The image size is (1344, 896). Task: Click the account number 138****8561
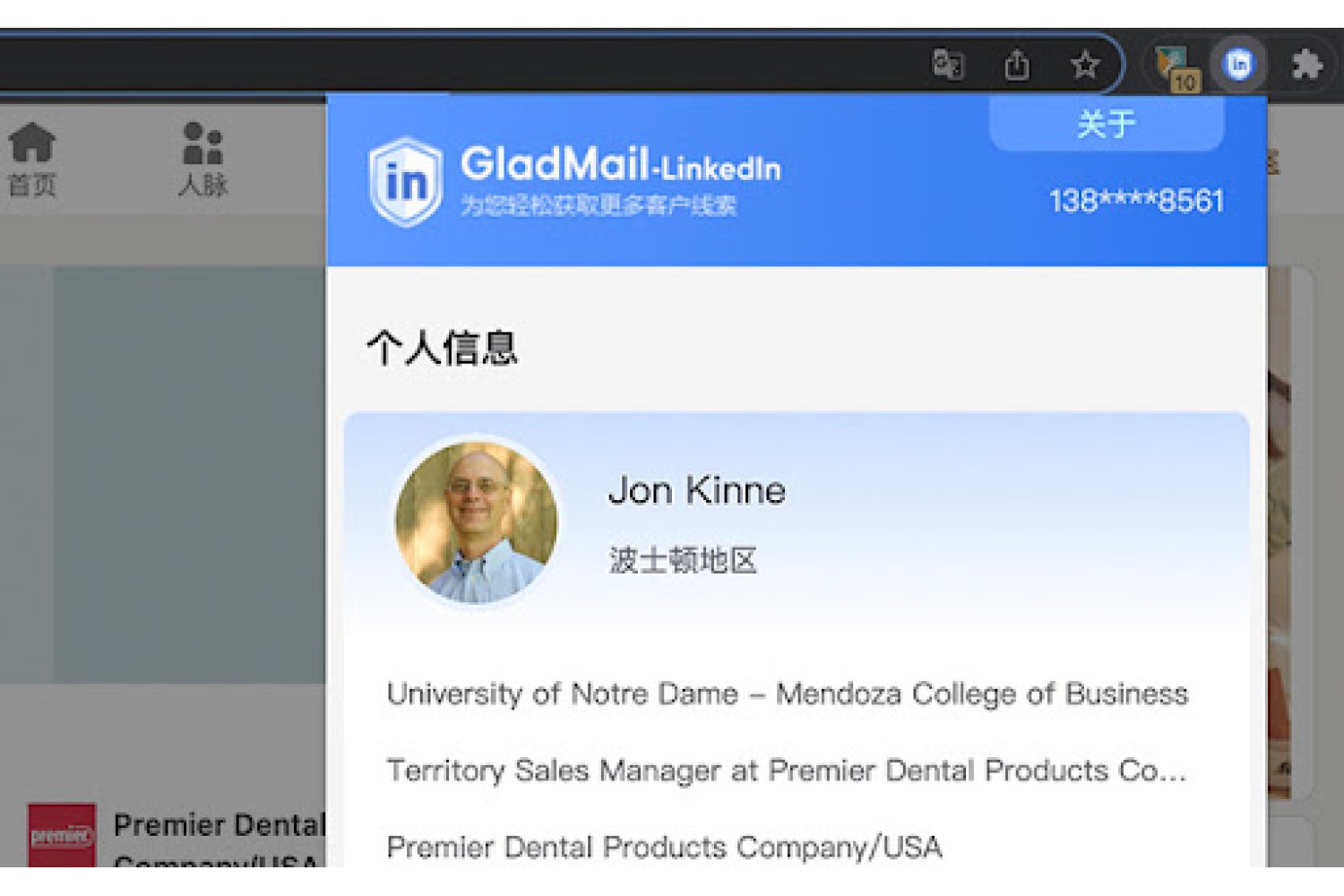click(x=1136, y=201)
